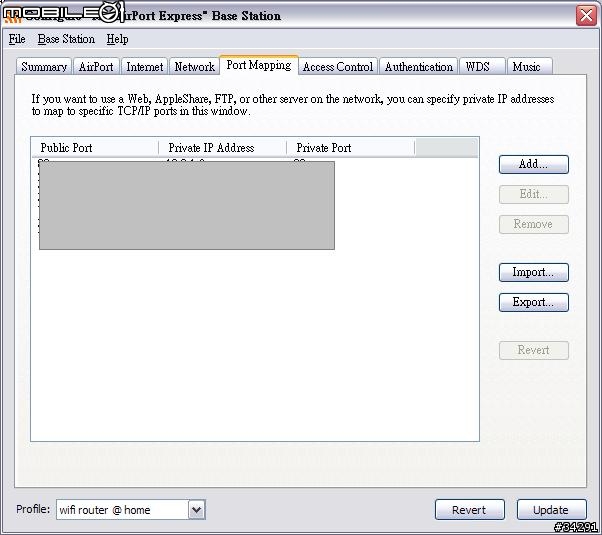Screen dimensions: 602x535
Task: Open the Access Control tab
Action: pos(338,66)
